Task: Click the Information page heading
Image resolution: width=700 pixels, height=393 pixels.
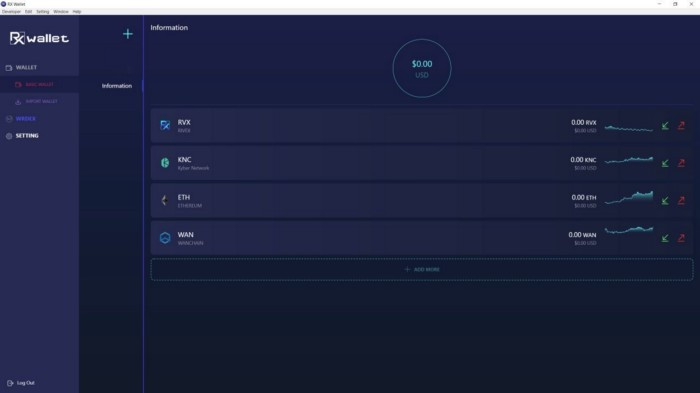Action: click(169, 28)
